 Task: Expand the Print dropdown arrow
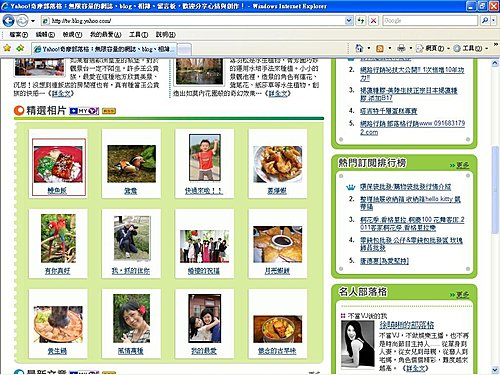click(411, 49)
